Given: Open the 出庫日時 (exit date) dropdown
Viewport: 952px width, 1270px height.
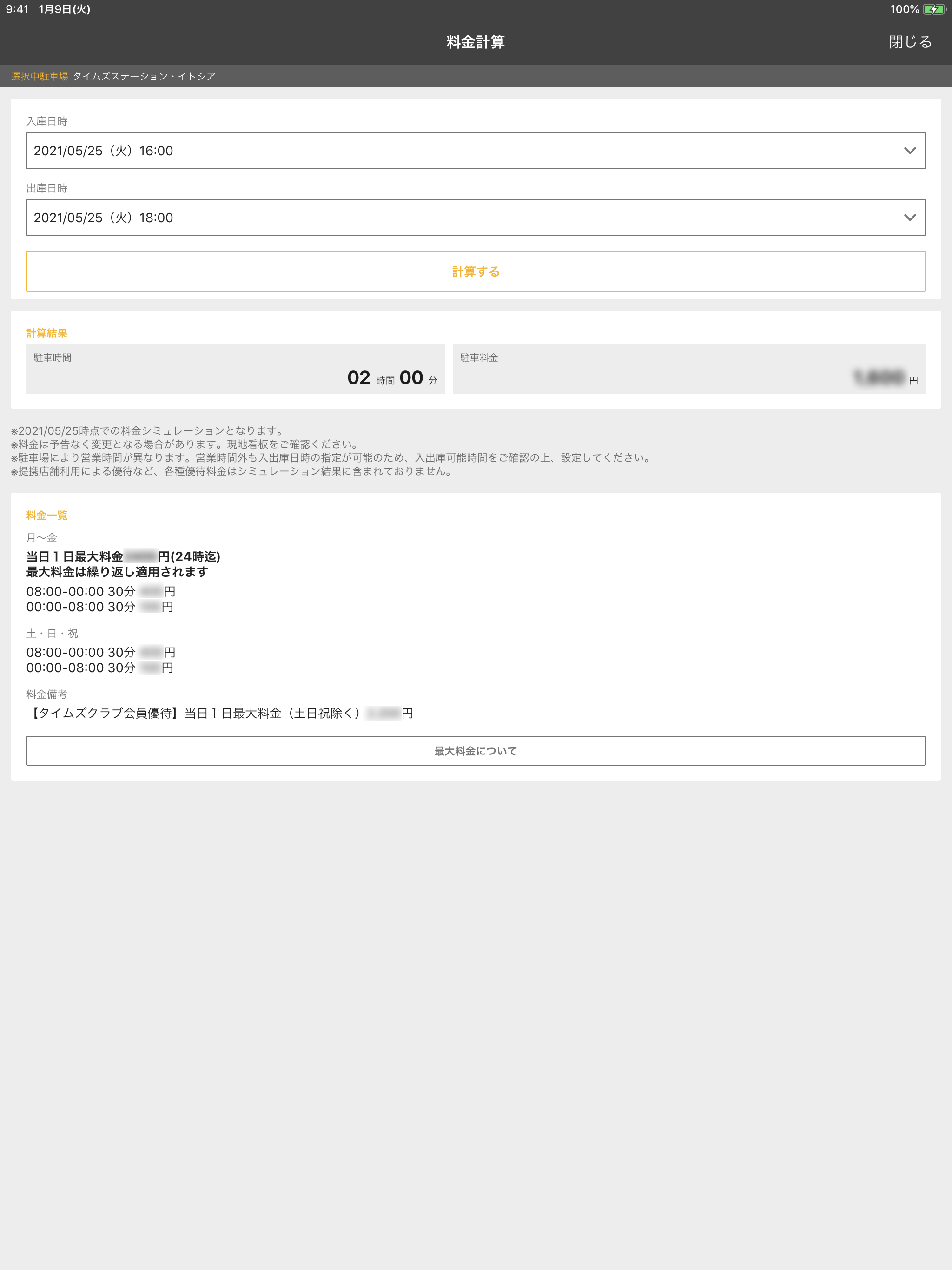Looking at the screenshot, I should click(x=476, y=217).
